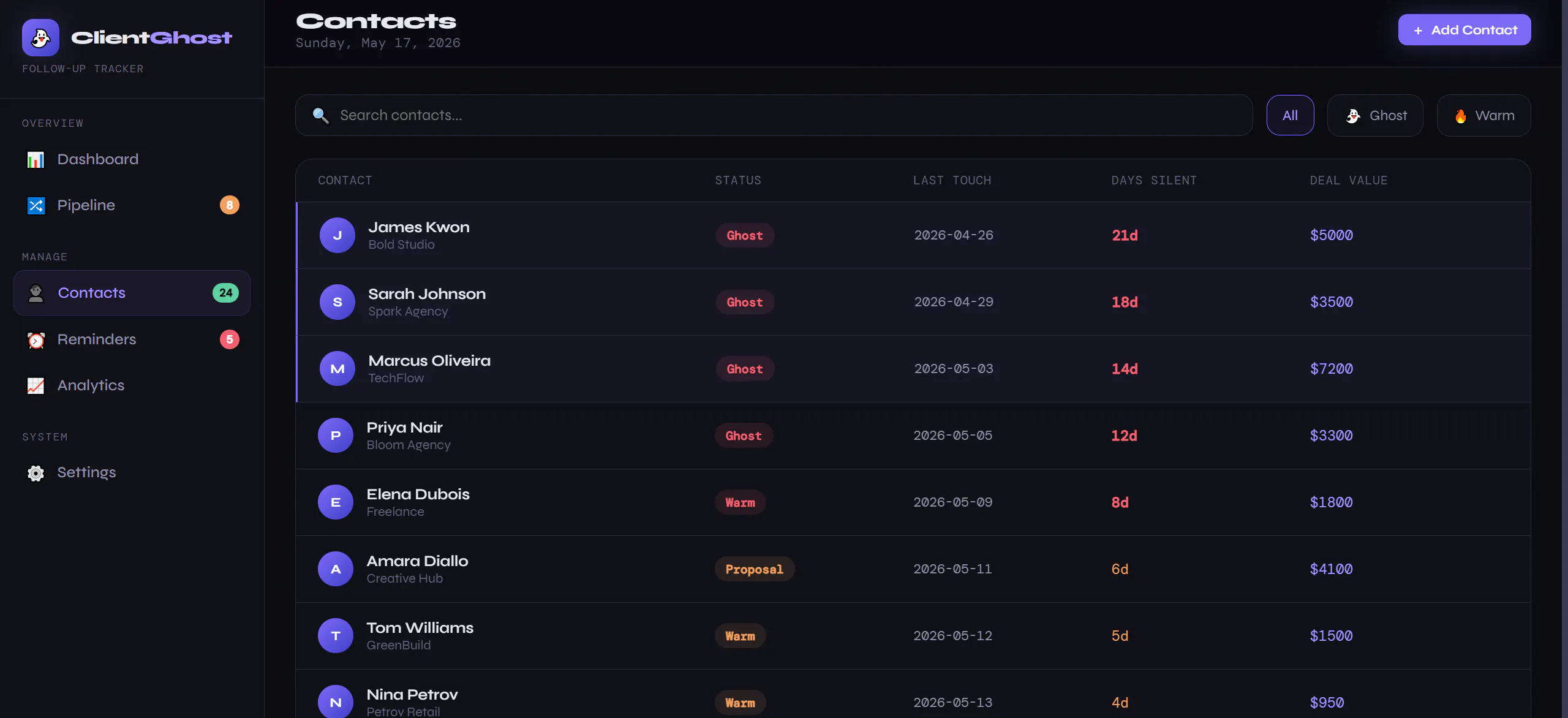
Task: Click the Contacts badge showing 24
Action: pos(225,293)
